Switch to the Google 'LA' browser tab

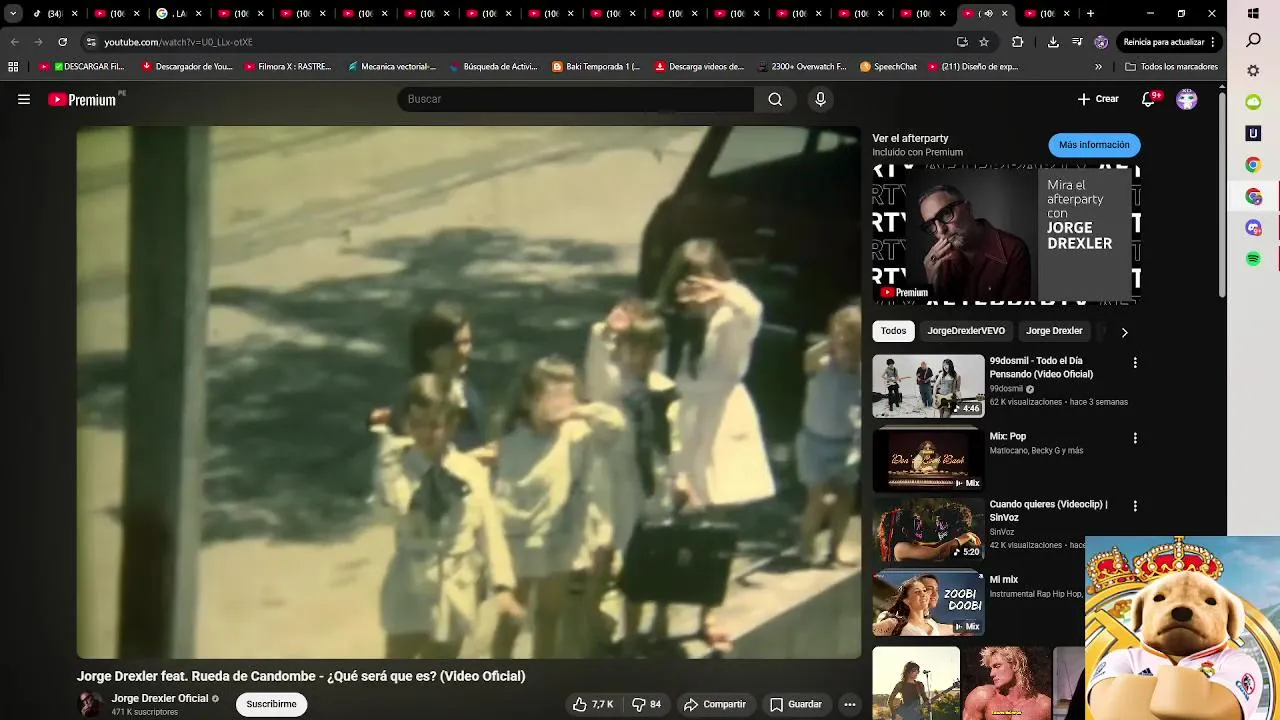tap(177, 14)
